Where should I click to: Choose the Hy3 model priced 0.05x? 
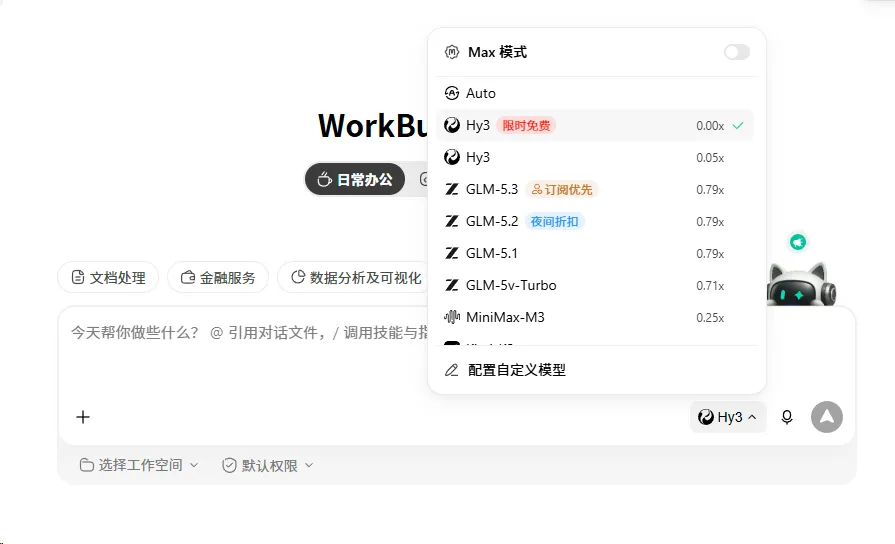point(595,157)
